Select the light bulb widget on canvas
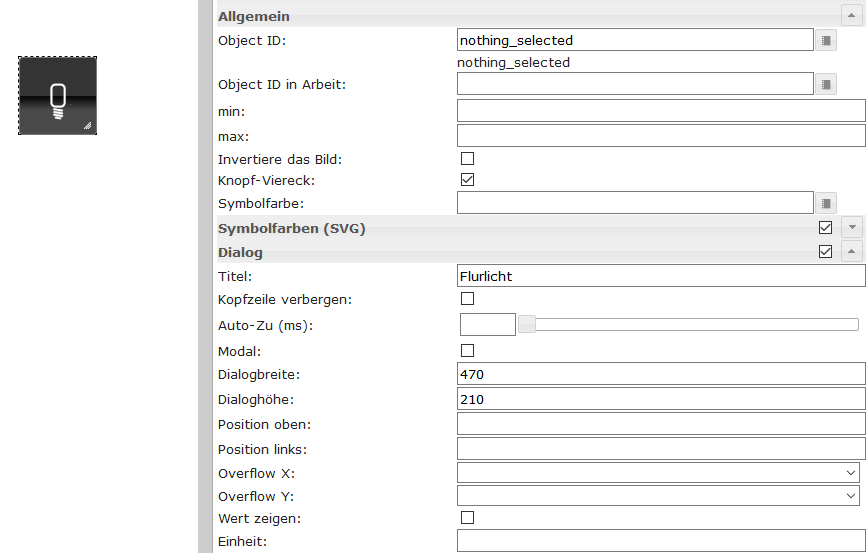867x553 pixels. coord(57,95)
